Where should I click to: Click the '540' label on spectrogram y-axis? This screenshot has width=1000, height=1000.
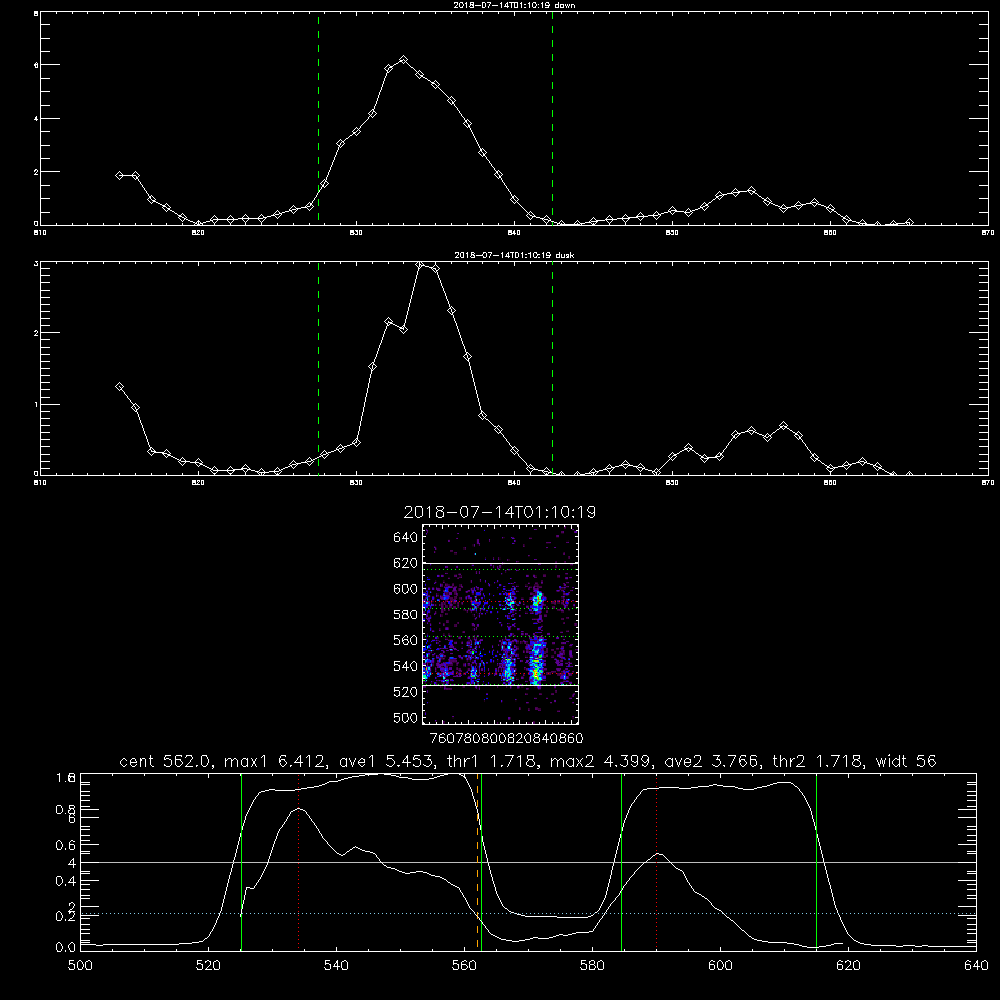406,666
